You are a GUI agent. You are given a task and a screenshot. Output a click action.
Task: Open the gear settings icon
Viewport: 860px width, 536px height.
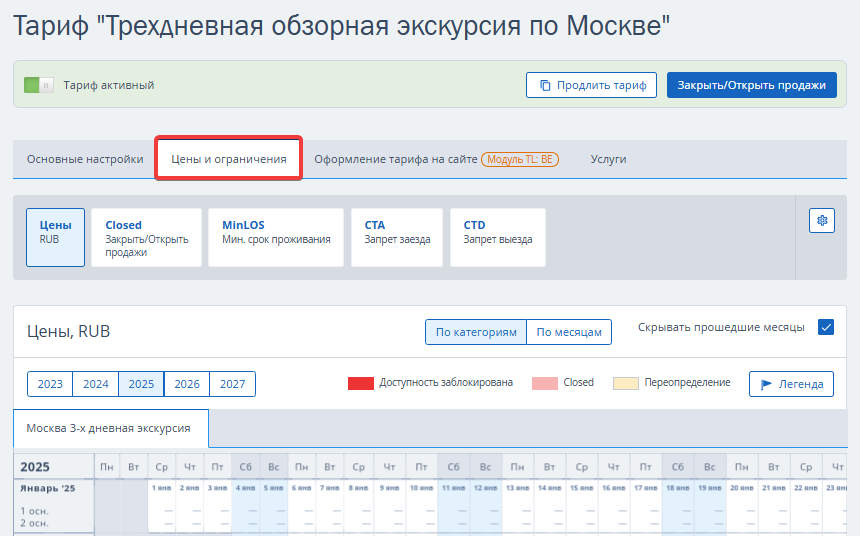[822, 221]
